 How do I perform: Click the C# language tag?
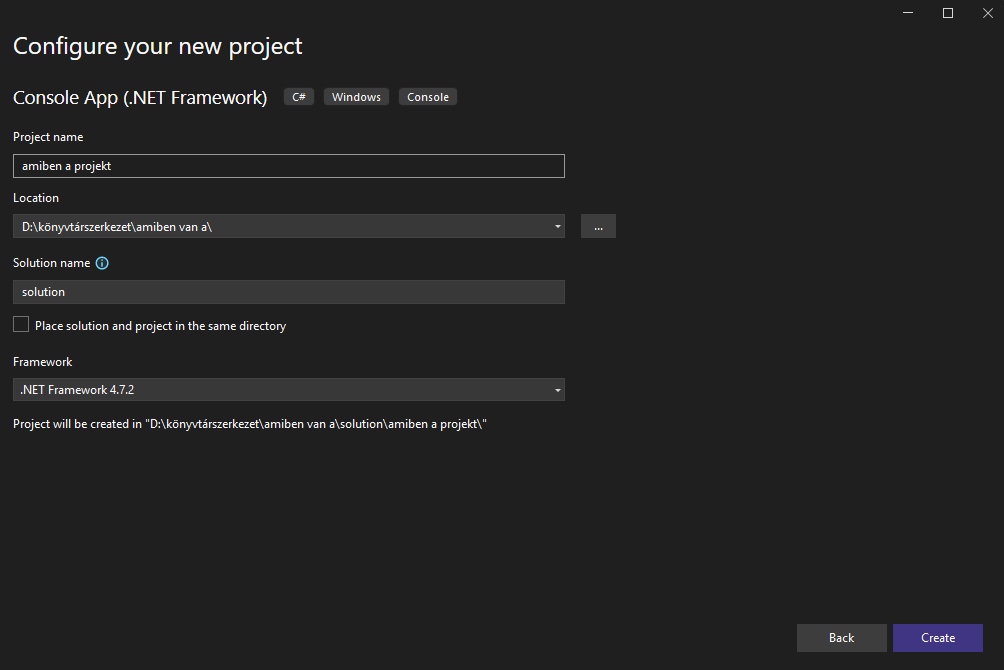(299, 97)
